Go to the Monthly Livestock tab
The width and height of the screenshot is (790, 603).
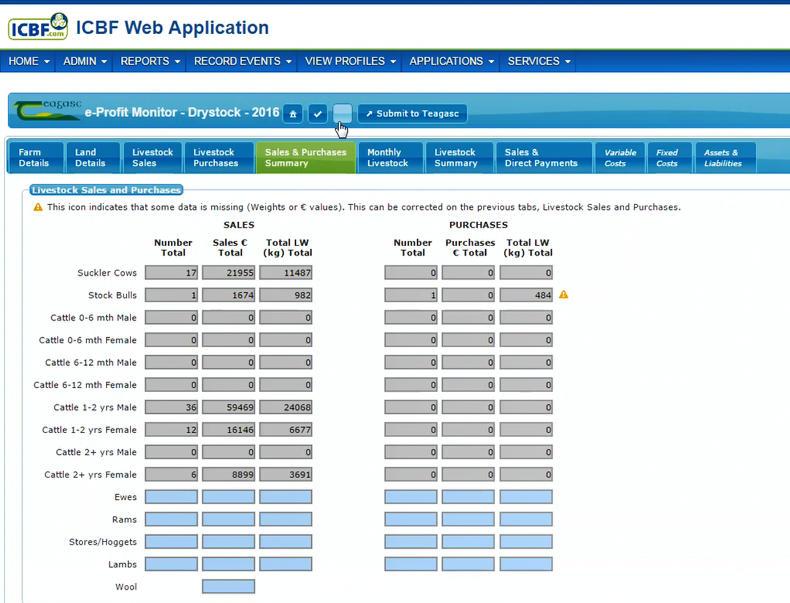click(x=387, y=158)
